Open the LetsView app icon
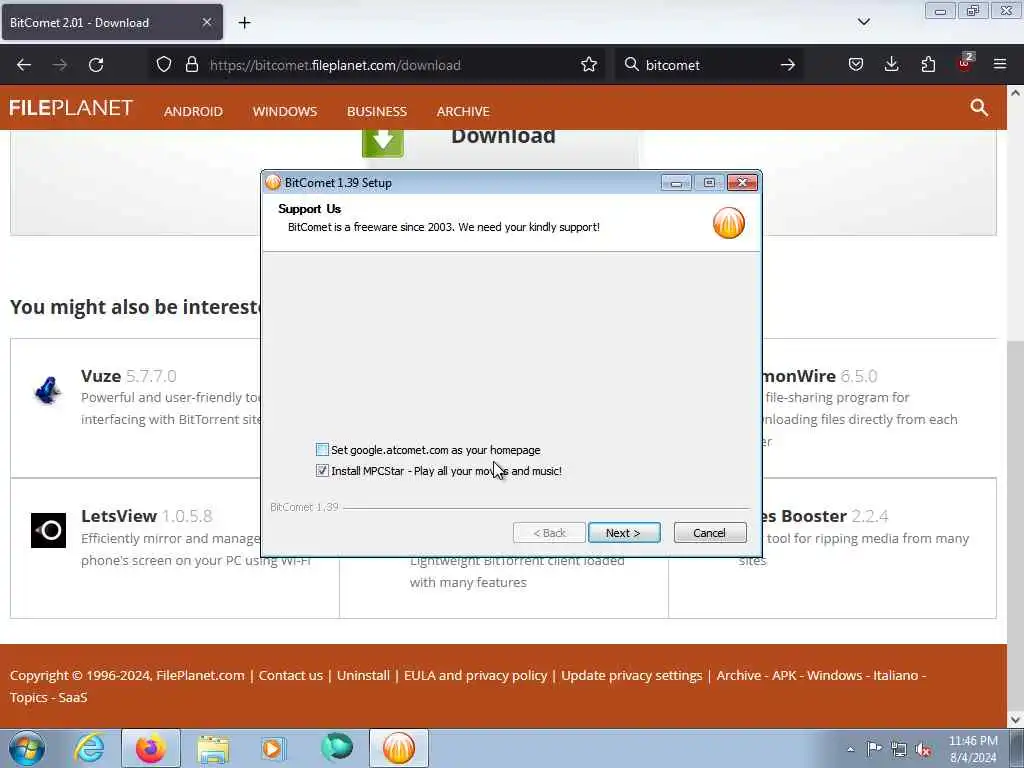Viewport: 1024px width, 768px height. [48, 530]
